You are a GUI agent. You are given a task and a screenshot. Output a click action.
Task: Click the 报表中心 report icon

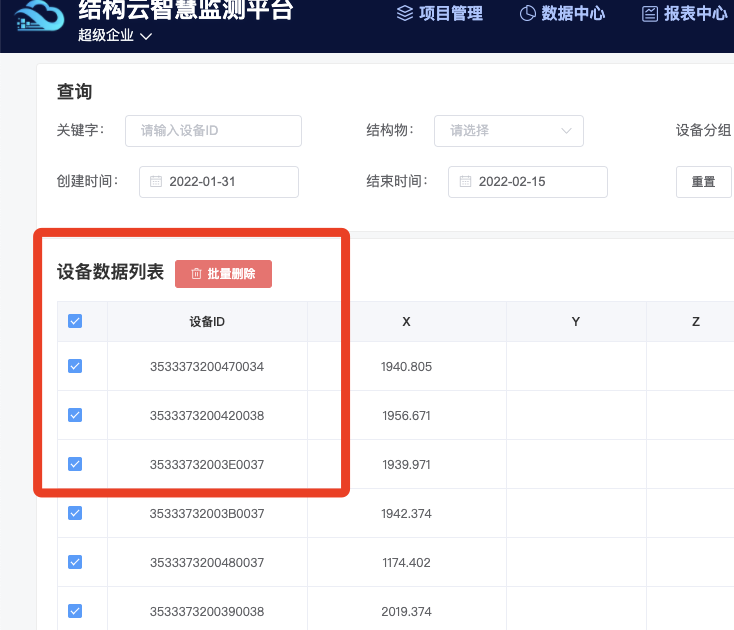pyautogui.click(x=650, y=14)
